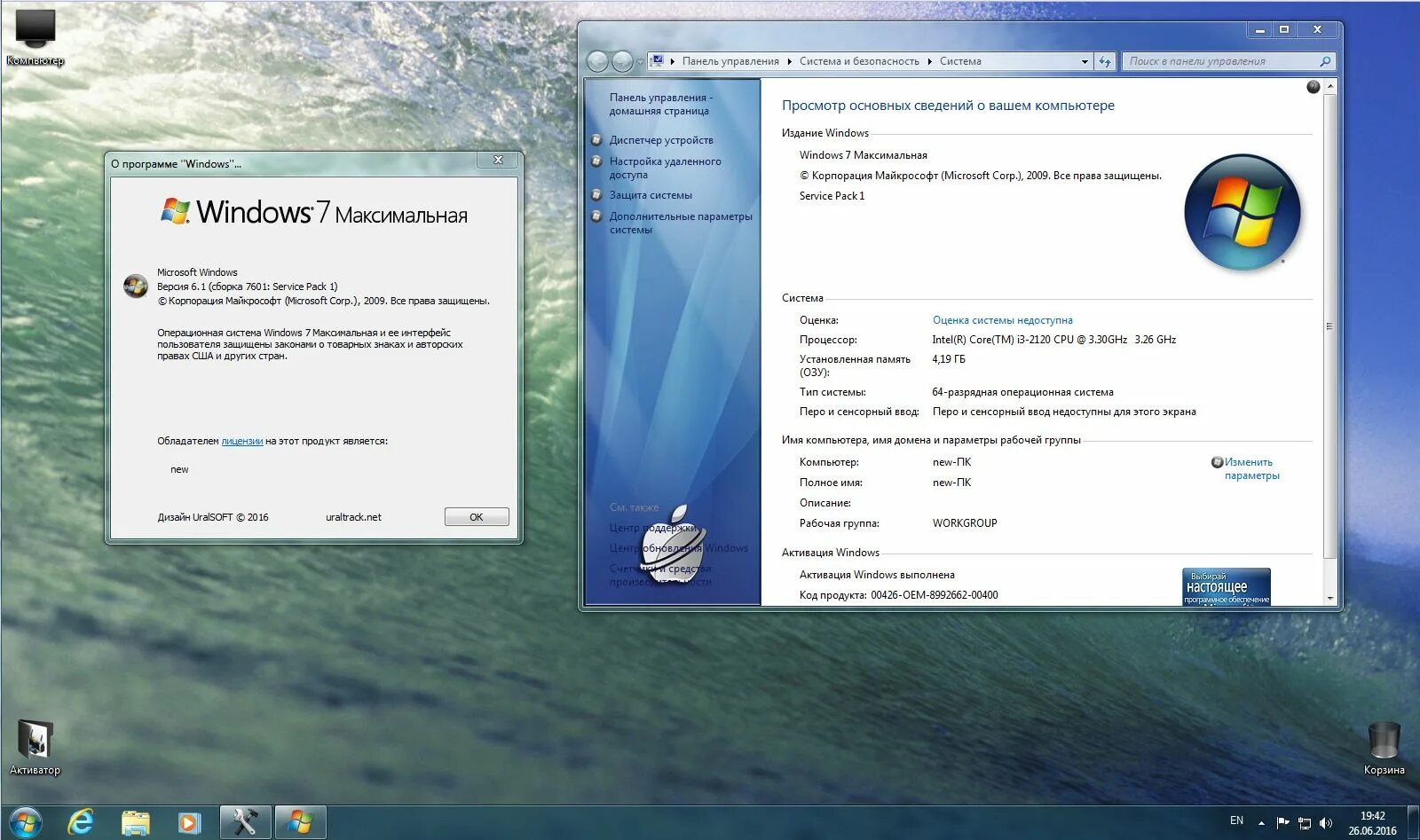Click the Оценка системы недоступна link
This screenshot has width=1420, height=840.
coord(1003,320)
